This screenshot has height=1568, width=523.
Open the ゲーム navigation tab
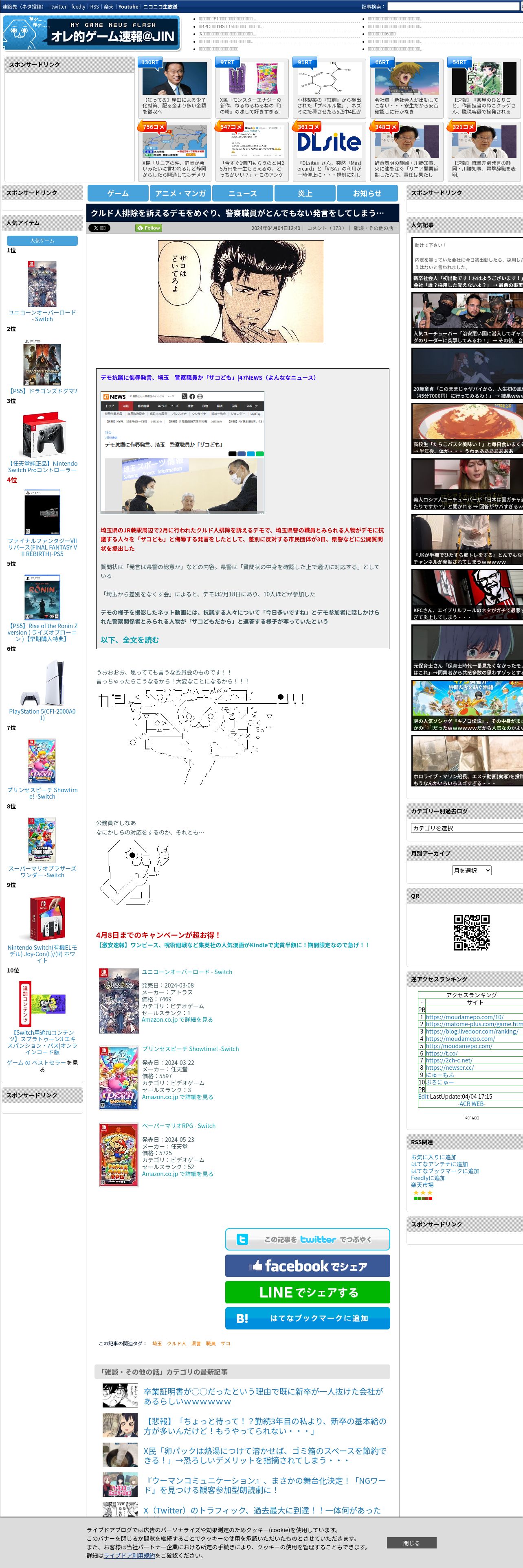coord(118,193)
